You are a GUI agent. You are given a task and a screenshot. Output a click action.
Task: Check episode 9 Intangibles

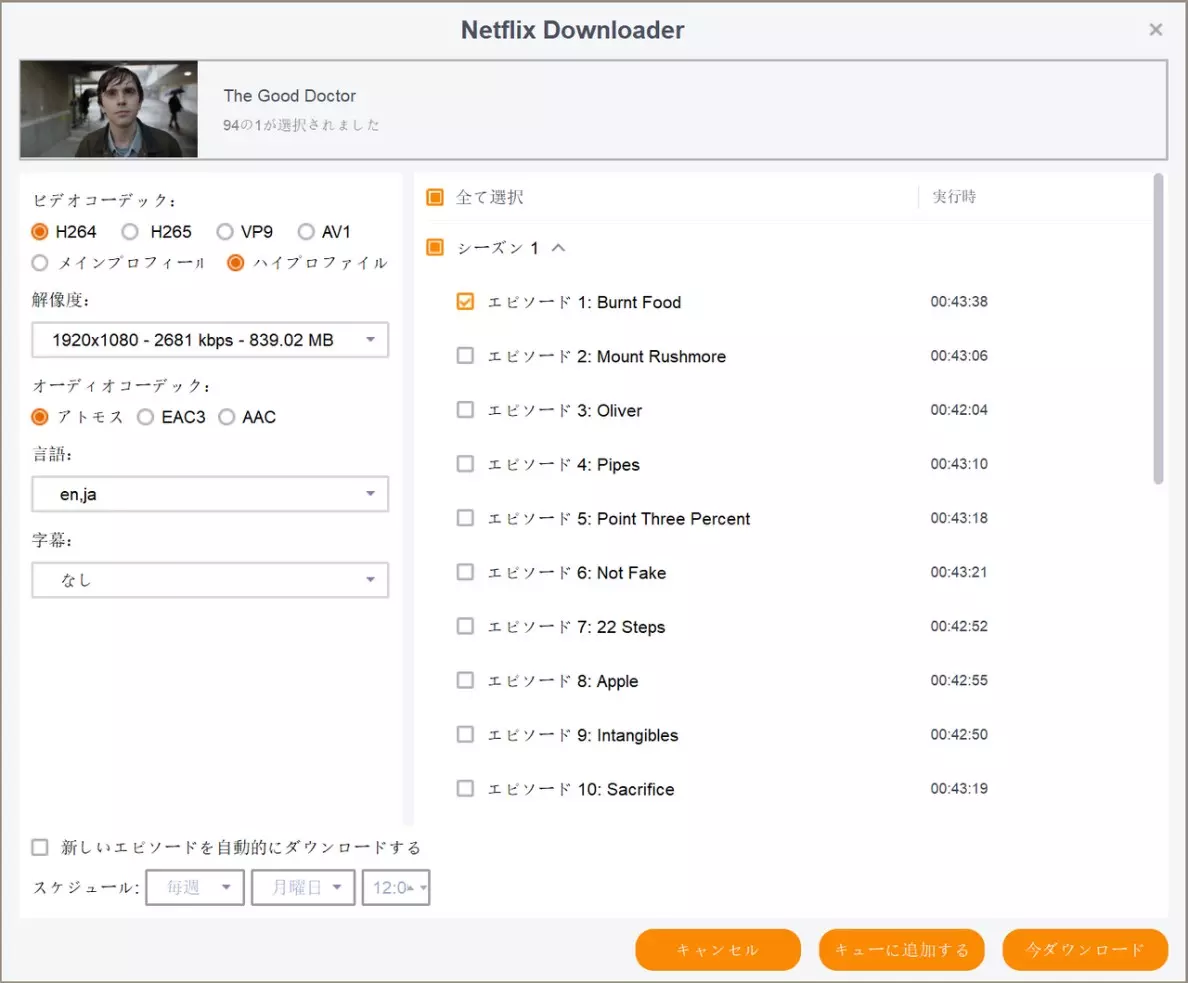tap(465, 734)
